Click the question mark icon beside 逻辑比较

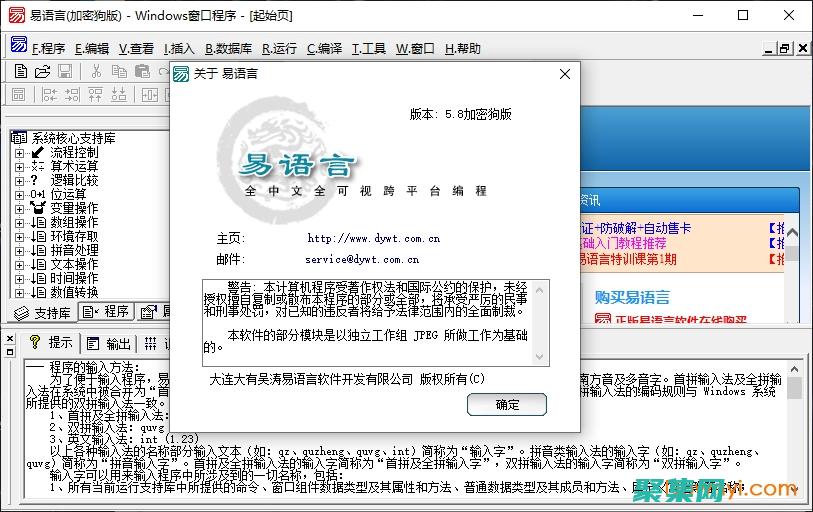(x=34, y=181)
